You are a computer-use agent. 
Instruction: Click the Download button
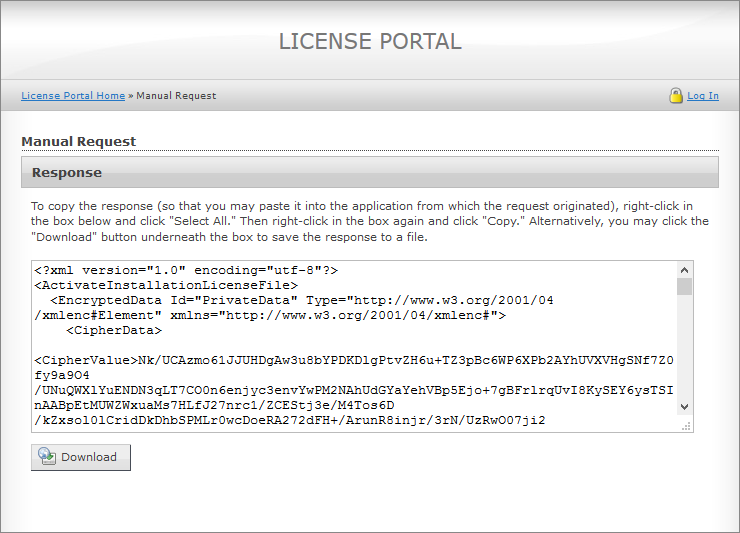point(81,457)
